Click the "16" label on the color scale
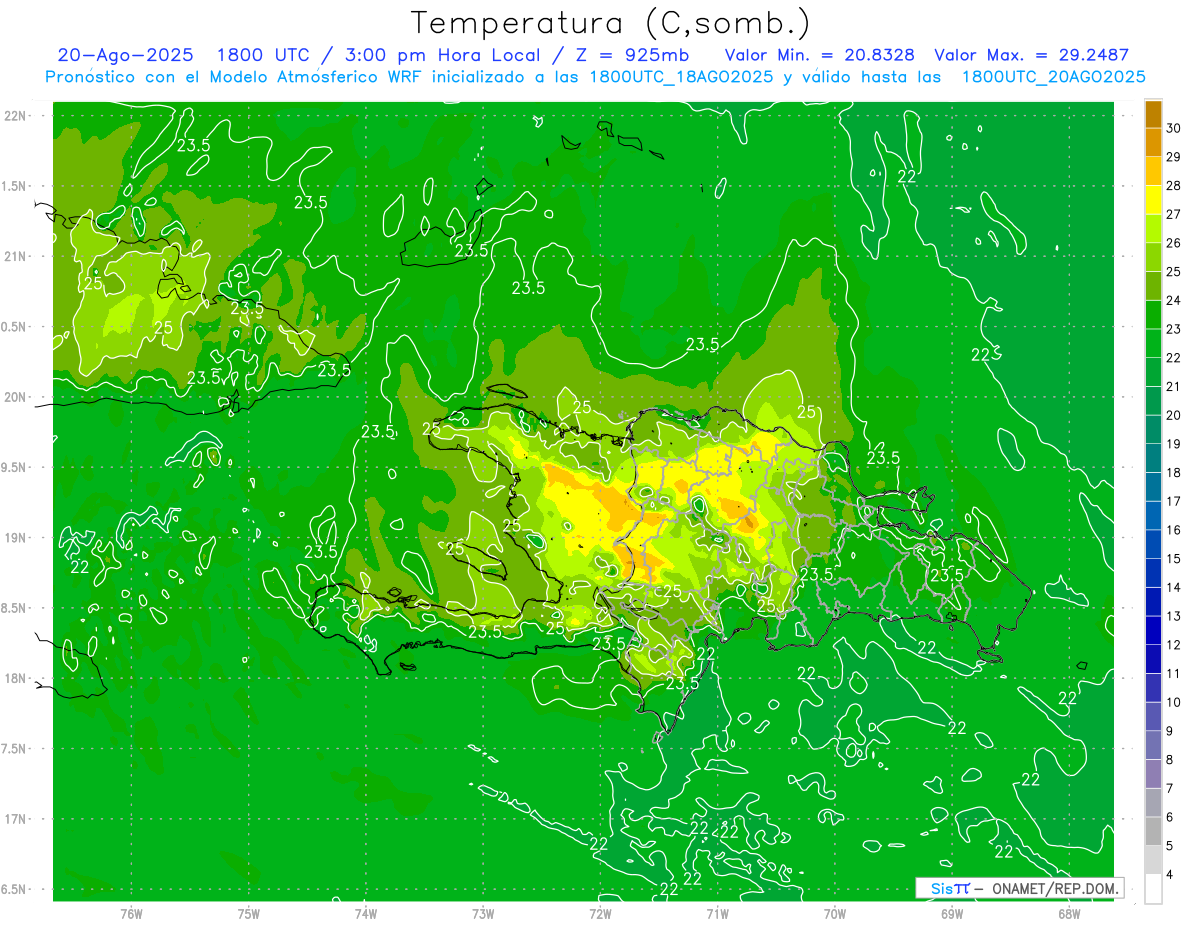1200x927 pixels. click(1174, 530)
